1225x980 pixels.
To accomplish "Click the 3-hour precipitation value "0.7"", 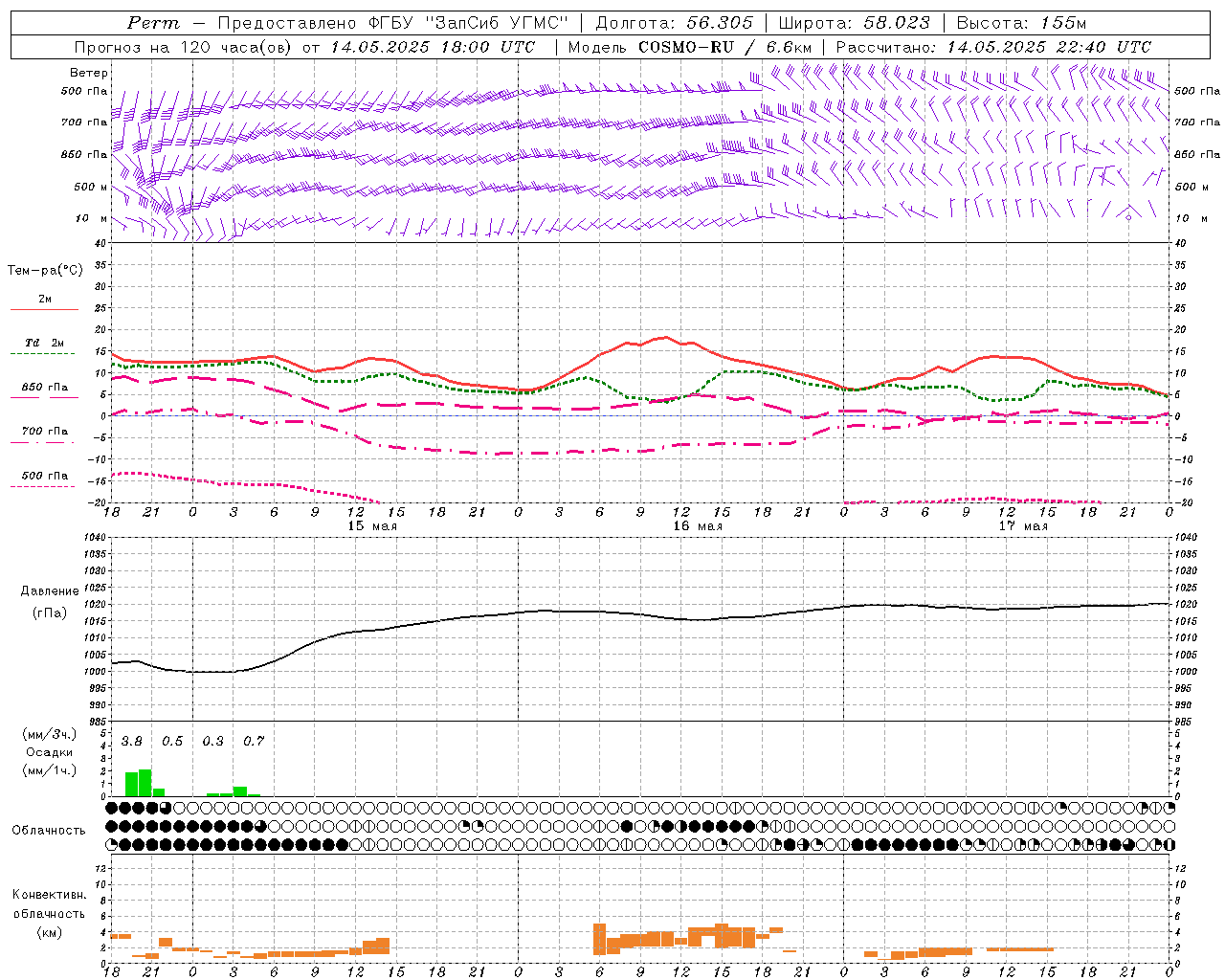I will 253,741.
